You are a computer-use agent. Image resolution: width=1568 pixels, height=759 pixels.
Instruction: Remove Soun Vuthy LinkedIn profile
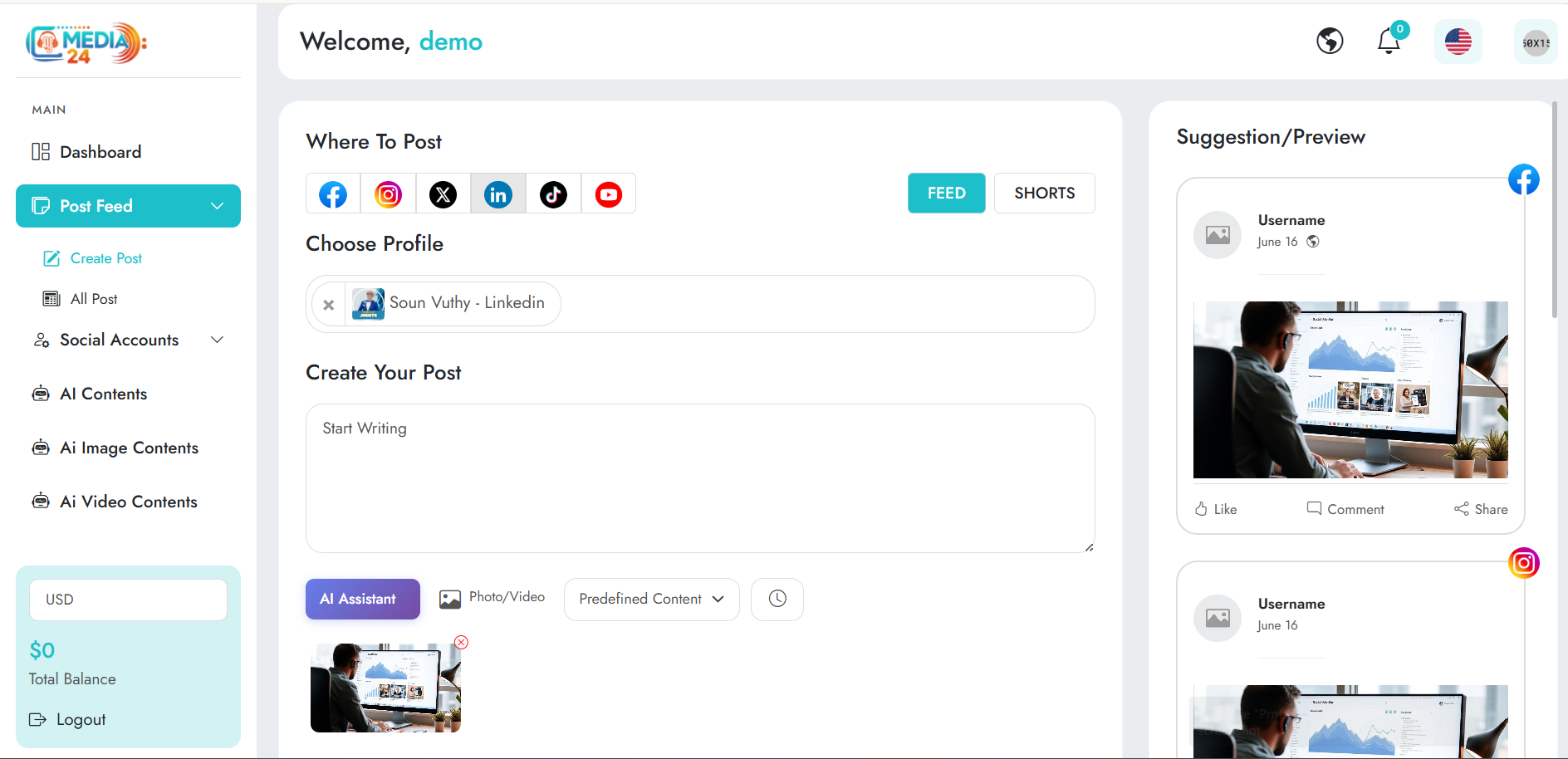click(x=329, y=305)
